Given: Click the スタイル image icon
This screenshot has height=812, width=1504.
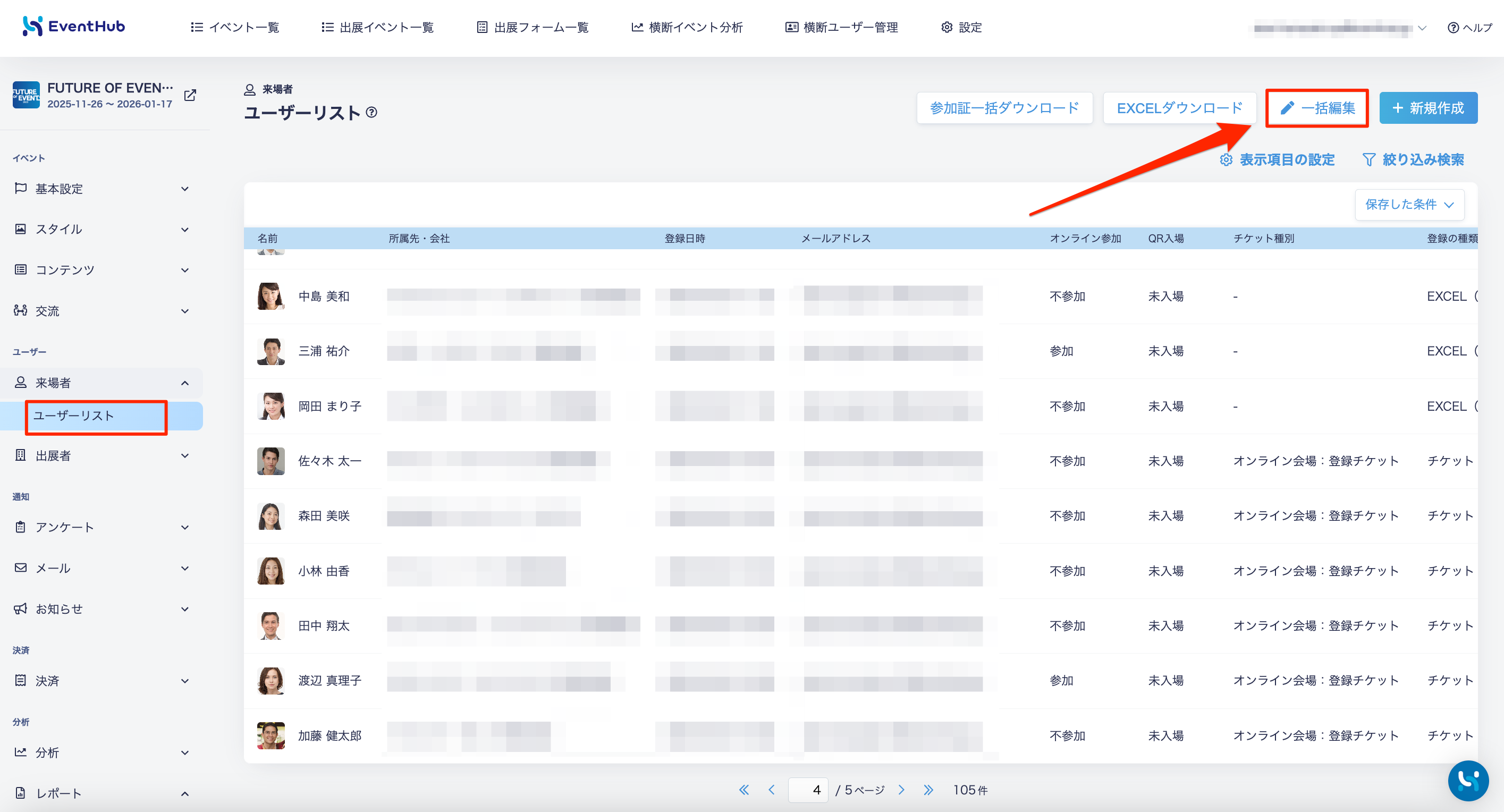Looking at the screenshot, I should [x=20, y=229].
